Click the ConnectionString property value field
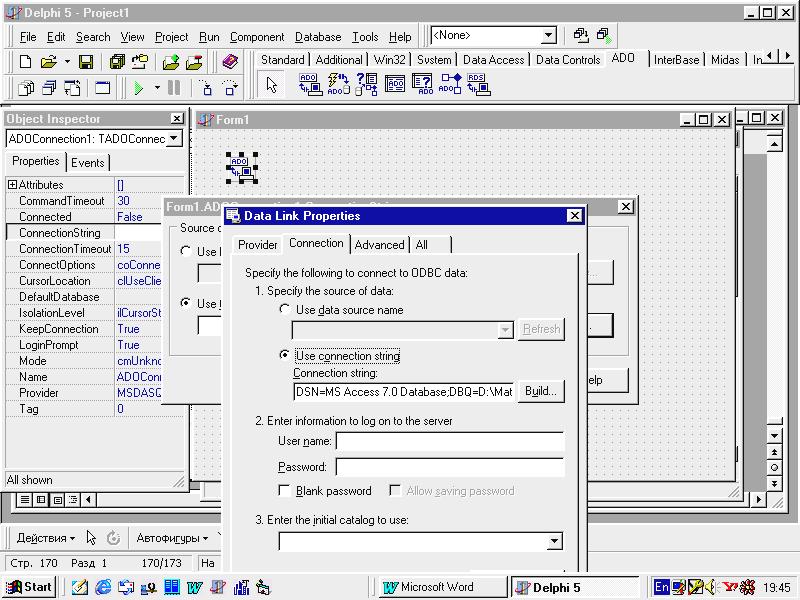800x600 pixels. pos(138,233)
